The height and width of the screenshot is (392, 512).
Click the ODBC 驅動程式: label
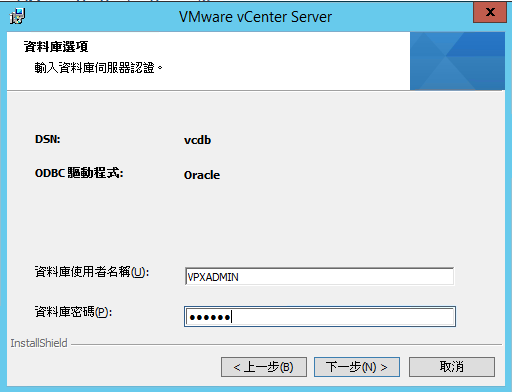(x=79, y=173)
